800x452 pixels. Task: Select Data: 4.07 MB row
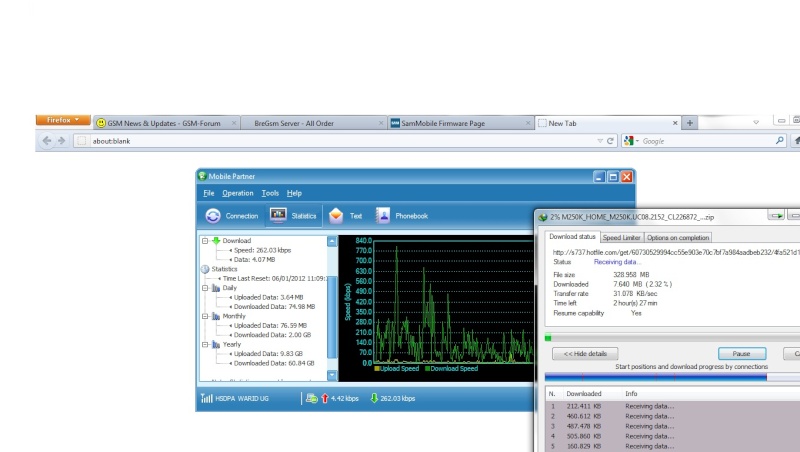click(254, 260)
